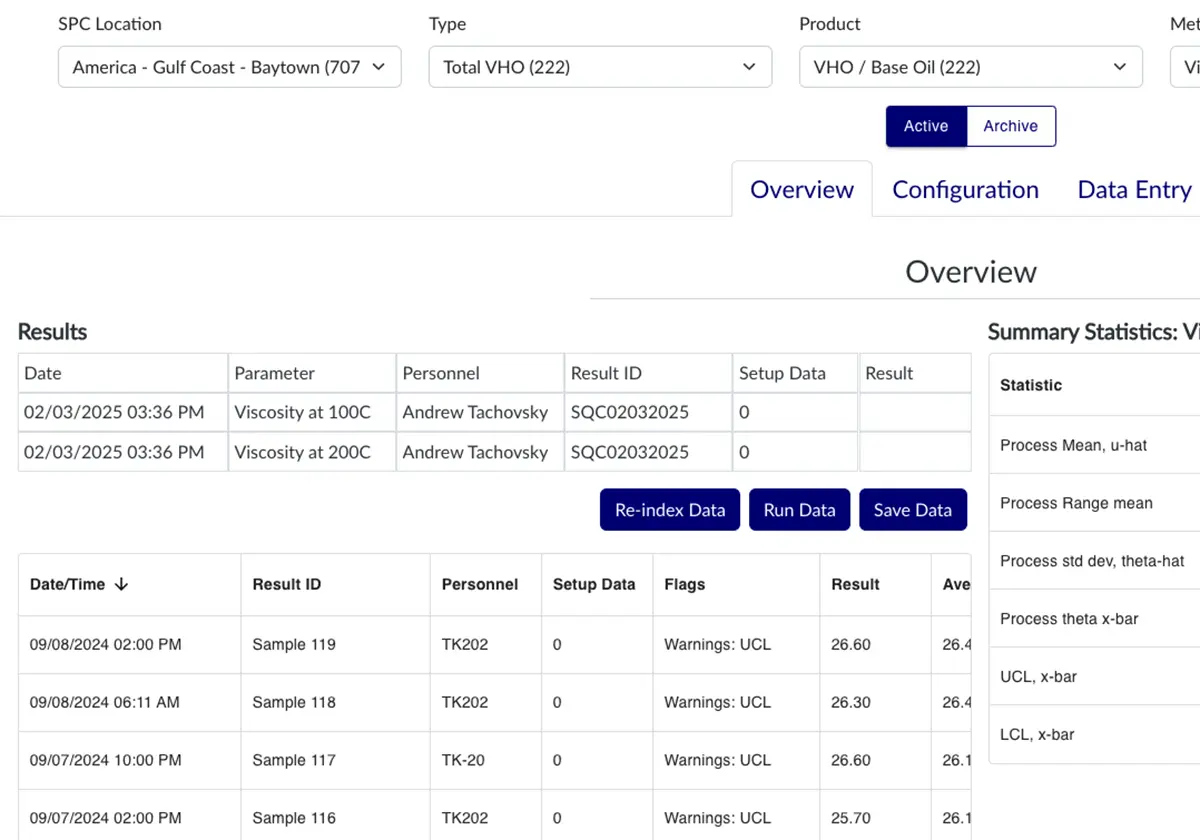The image size is (1200, 840).
Task: Open the SPC Location dropdown
Action: pyautogui.click(x=230, y=67)
